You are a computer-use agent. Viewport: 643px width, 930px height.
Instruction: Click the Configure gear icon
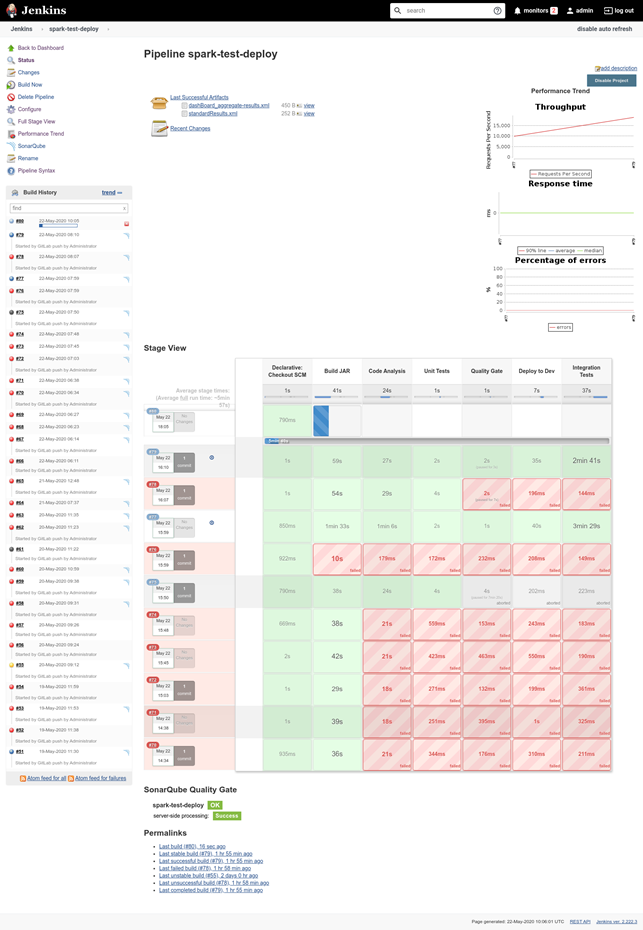pos(11,109)
